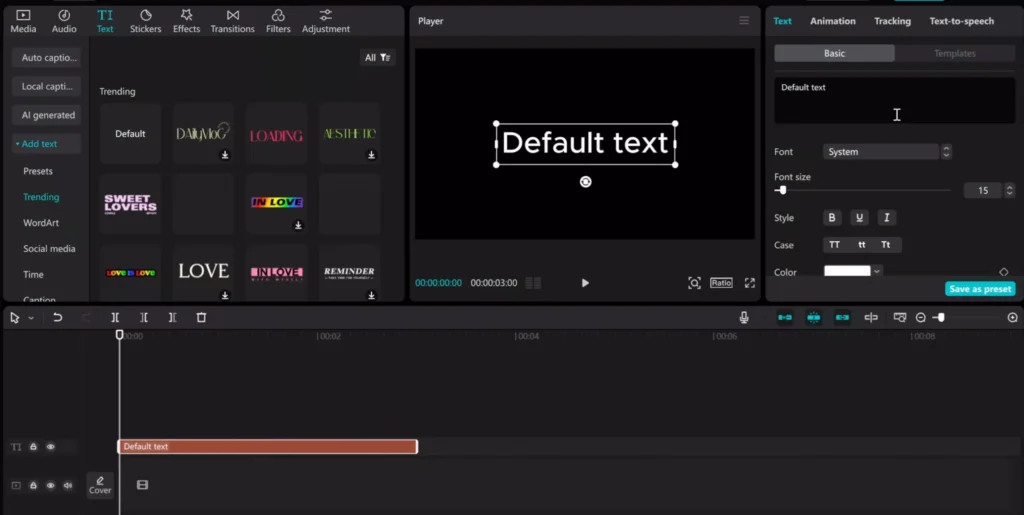1024x515 pixels.
Task: Click the timeline zoom out minus icon
Action: [920, 317]
